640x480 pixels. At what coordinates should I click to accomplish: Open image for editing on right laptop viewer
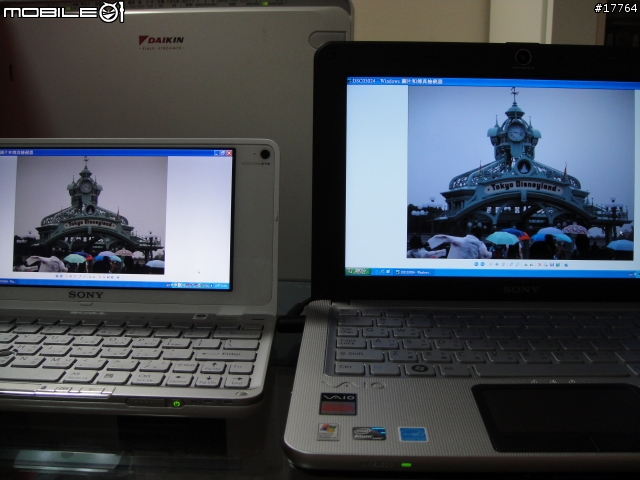[x=558, y=265]
